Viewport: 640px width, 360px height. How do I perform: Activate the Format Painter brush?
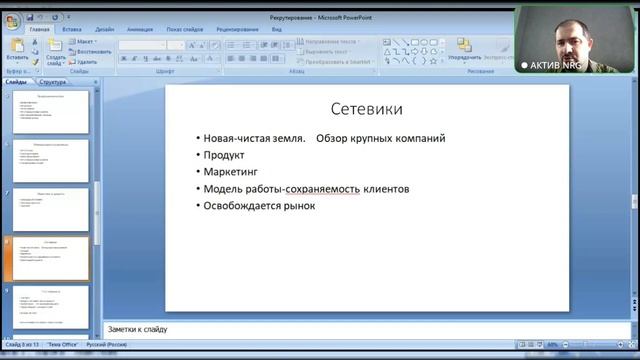click(35, 62)
